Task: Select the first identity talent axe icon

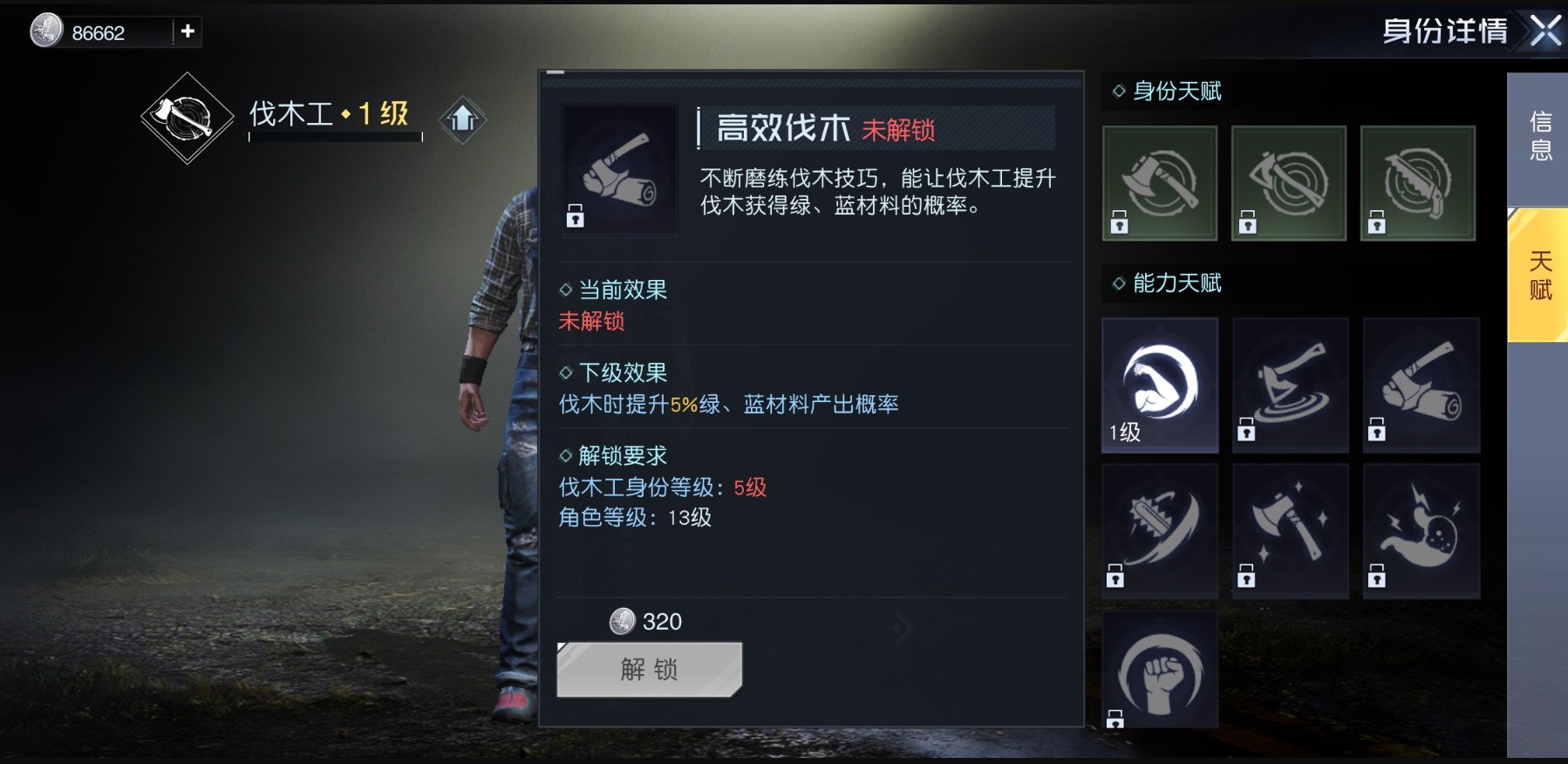Action: click(1160, 183)
